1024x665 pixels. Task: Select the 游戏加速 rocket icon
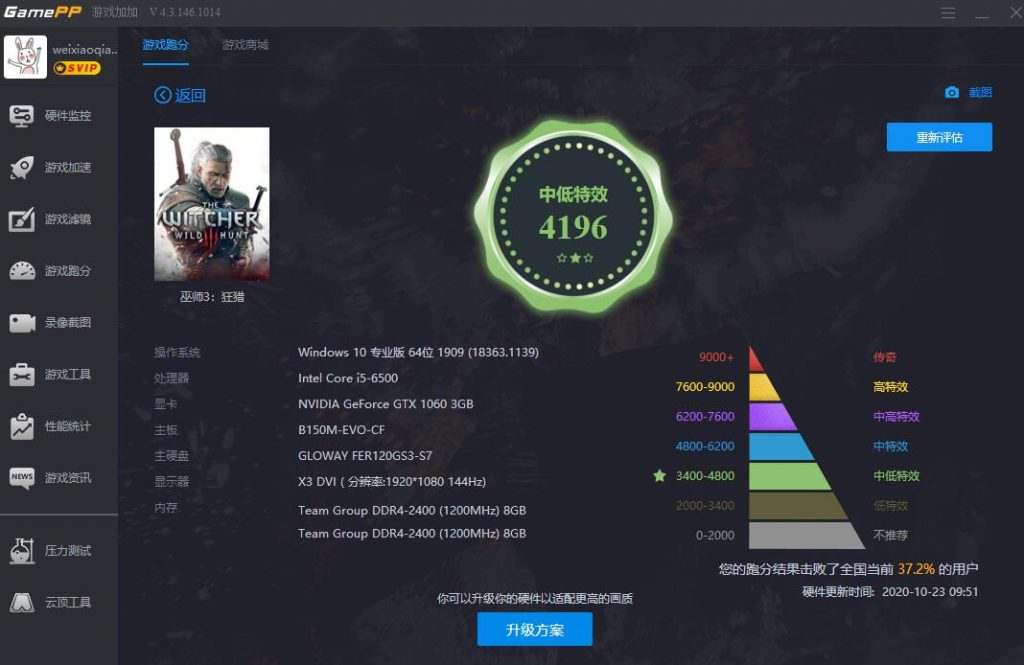(22, 167)
